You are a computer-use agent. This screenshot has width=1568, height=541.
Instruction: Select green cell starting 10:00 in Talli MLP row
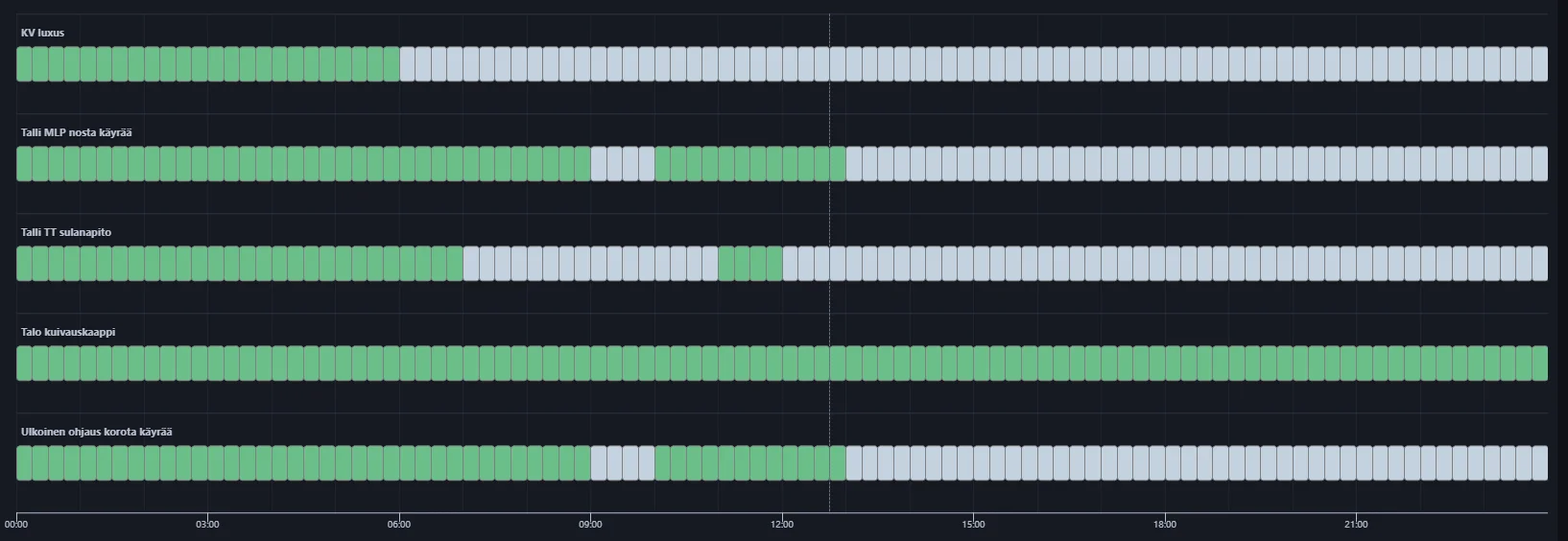point(662,164)
